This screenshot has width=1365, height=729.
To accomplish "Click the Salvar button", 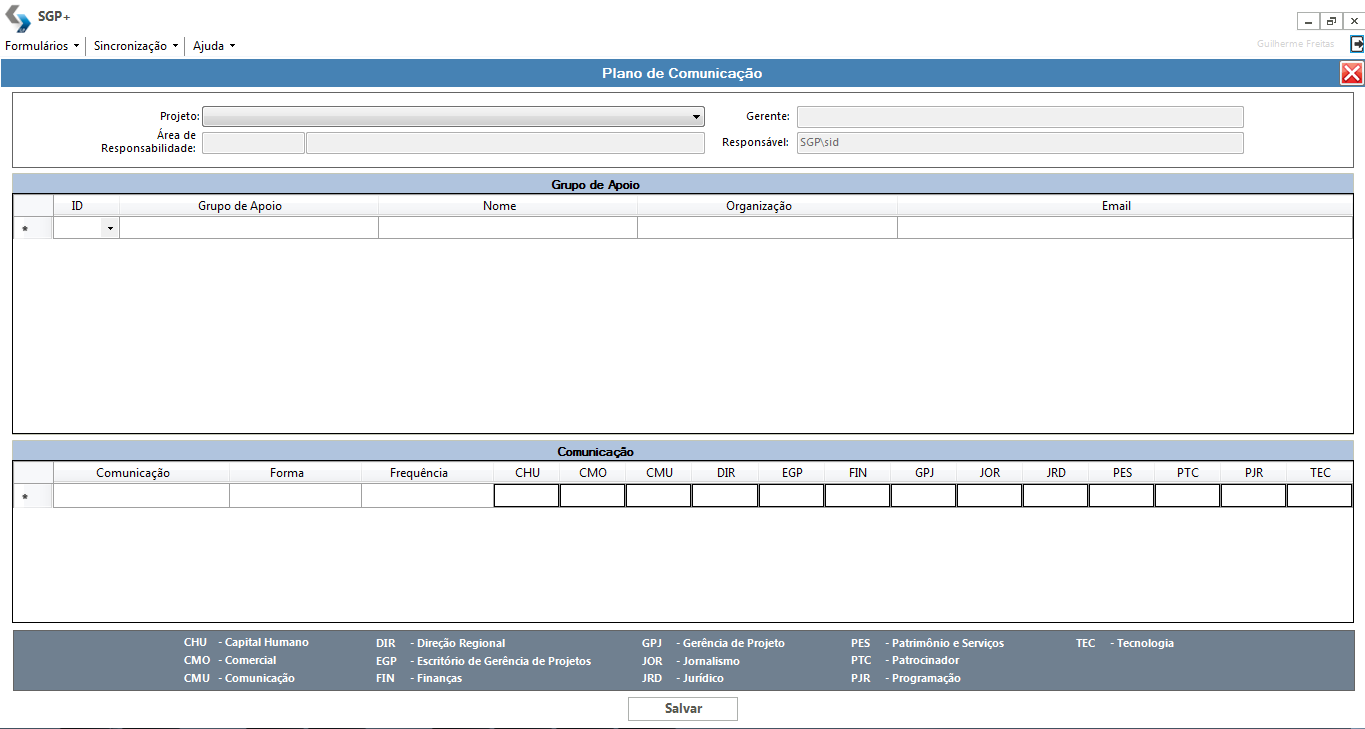I will [x=683, y=709].
